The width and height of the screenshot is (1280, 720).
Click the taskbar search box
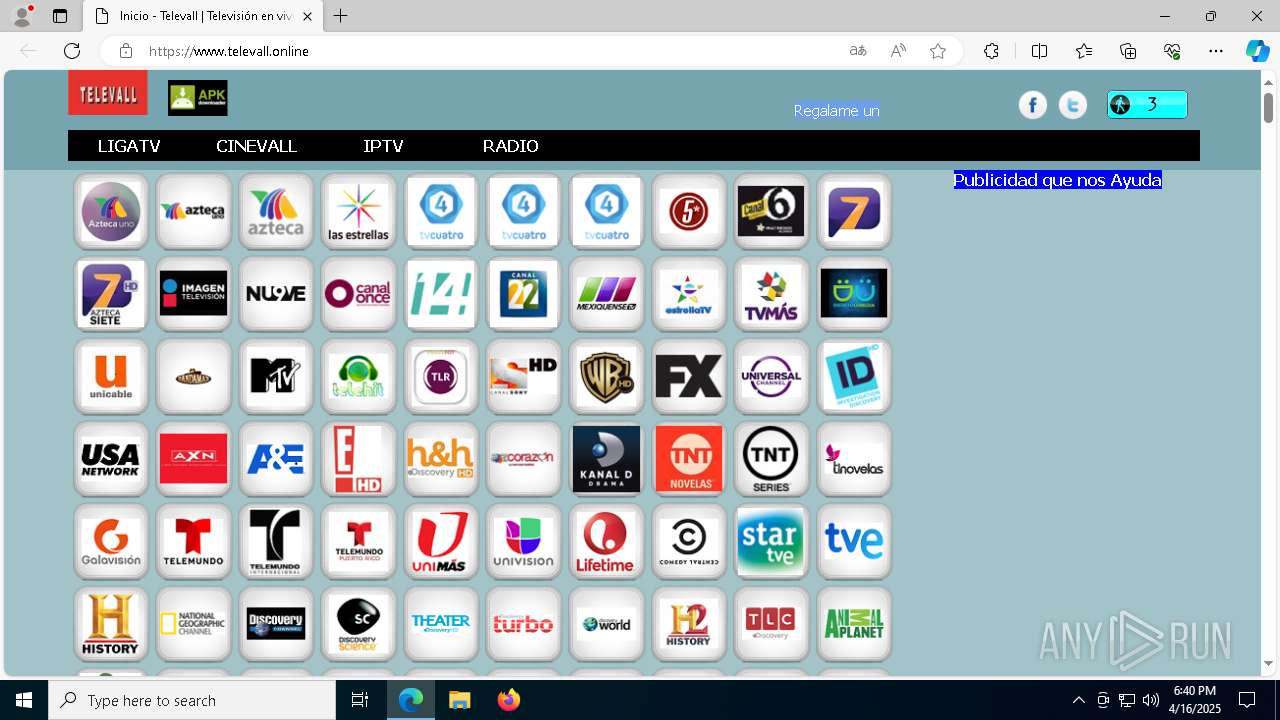[x=192, y=700]
